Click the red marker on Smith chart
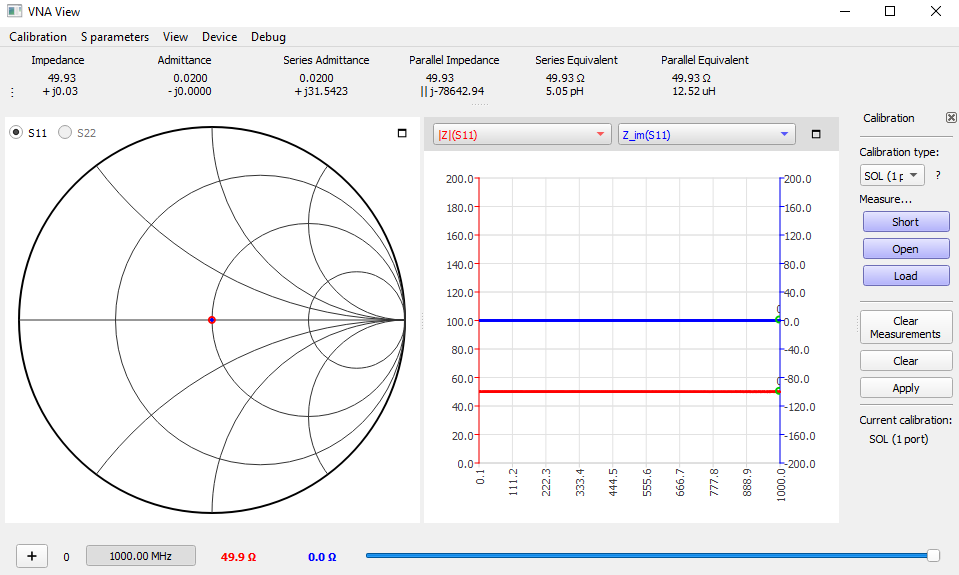959x575 pixels. click(212, 320)
